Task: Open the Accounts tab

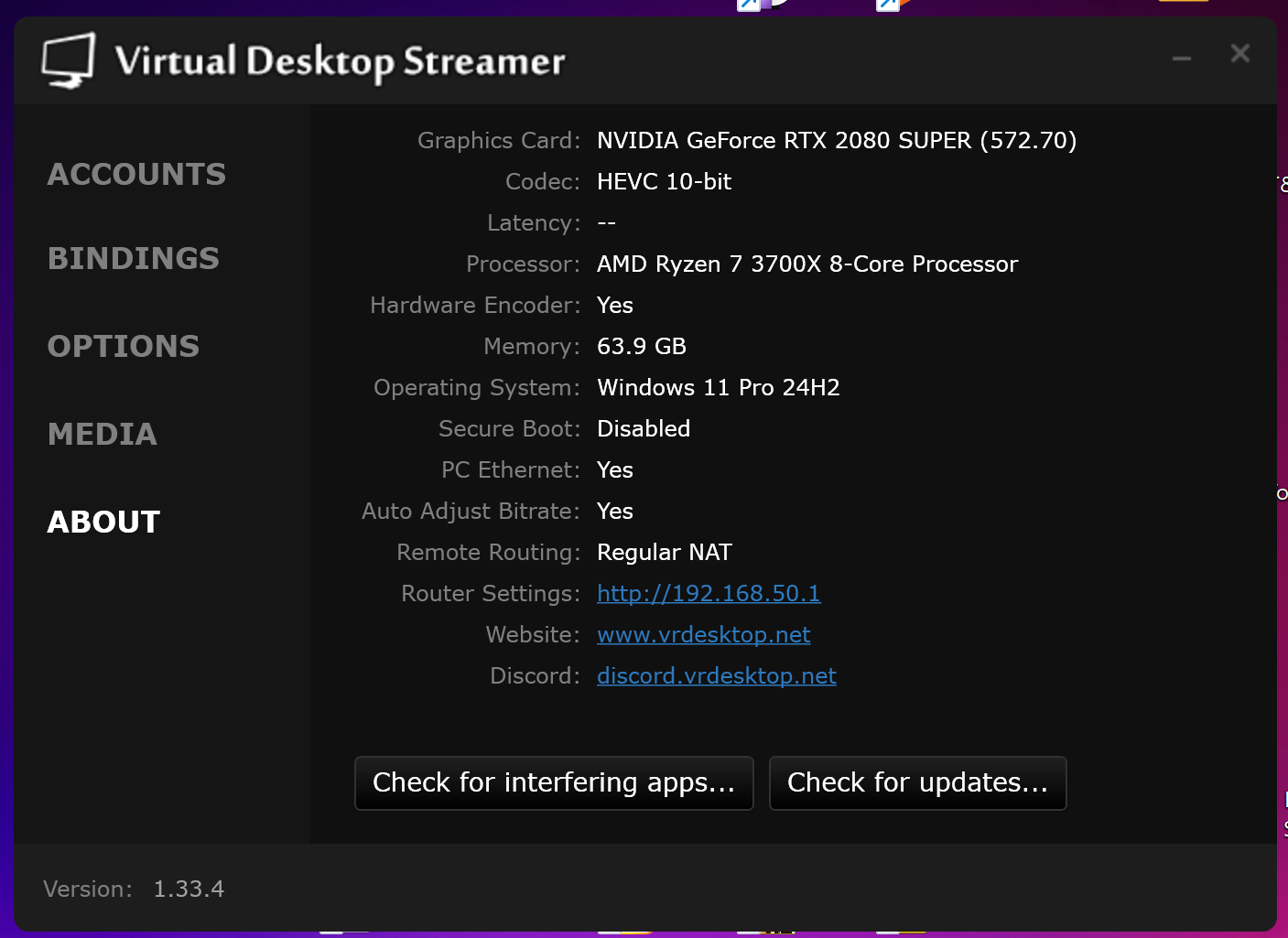Action: tap(136, 174)
